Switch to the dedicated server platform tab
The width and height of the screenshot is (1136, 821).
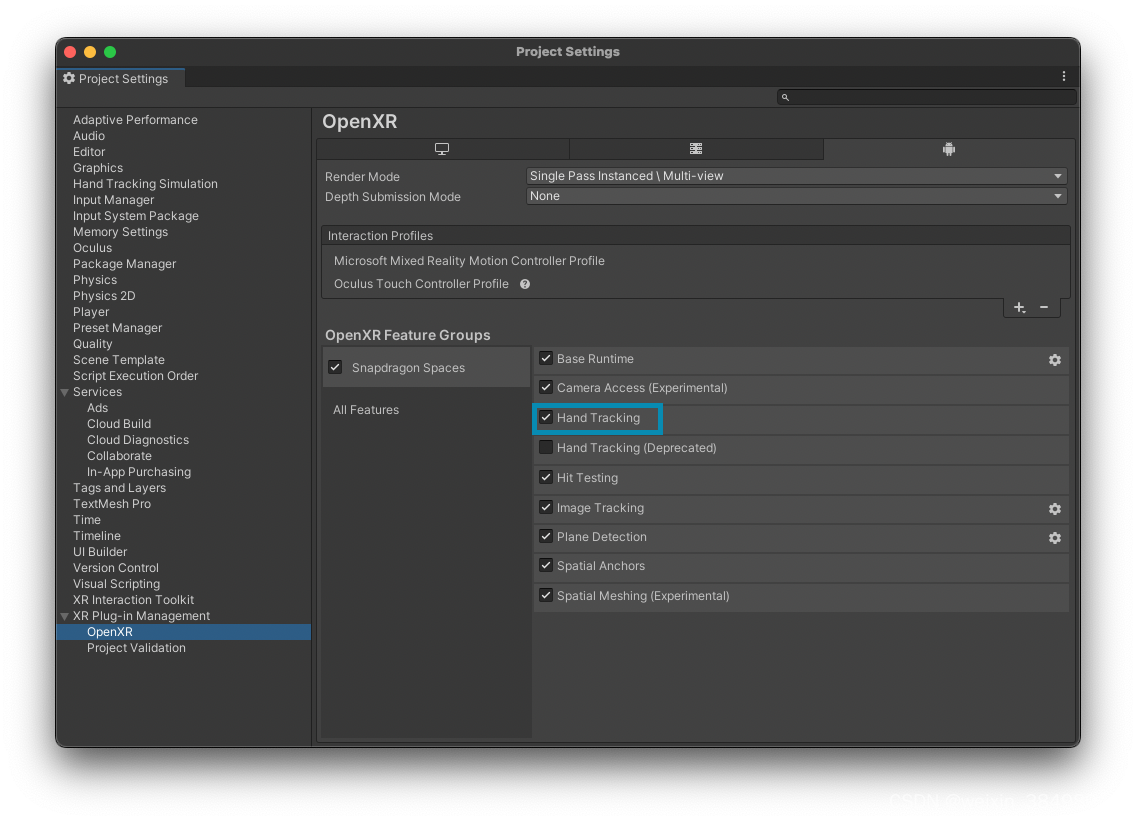tap(696, 149)
